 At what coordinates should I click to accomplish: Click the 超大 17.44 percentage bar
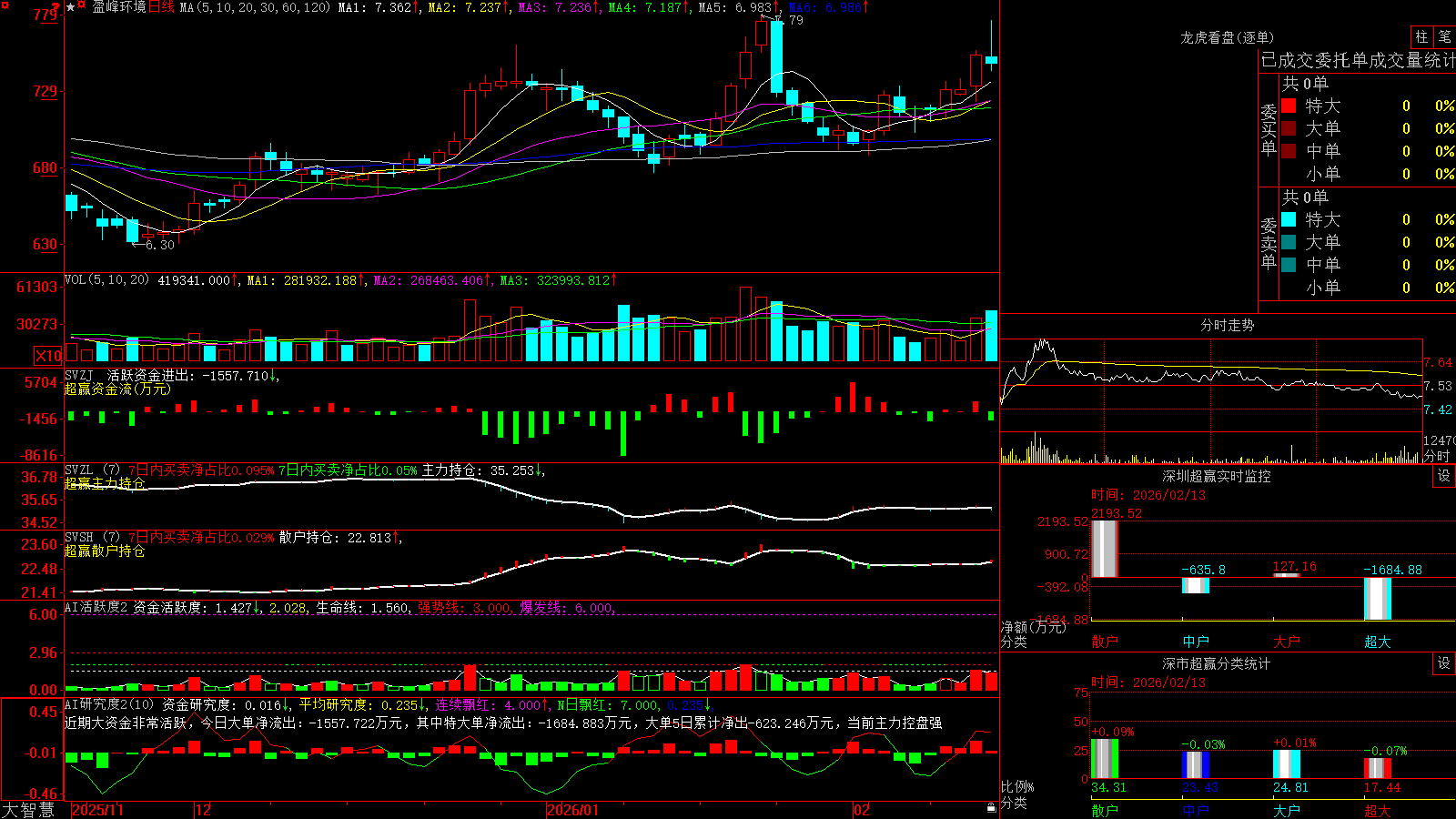1378,768
